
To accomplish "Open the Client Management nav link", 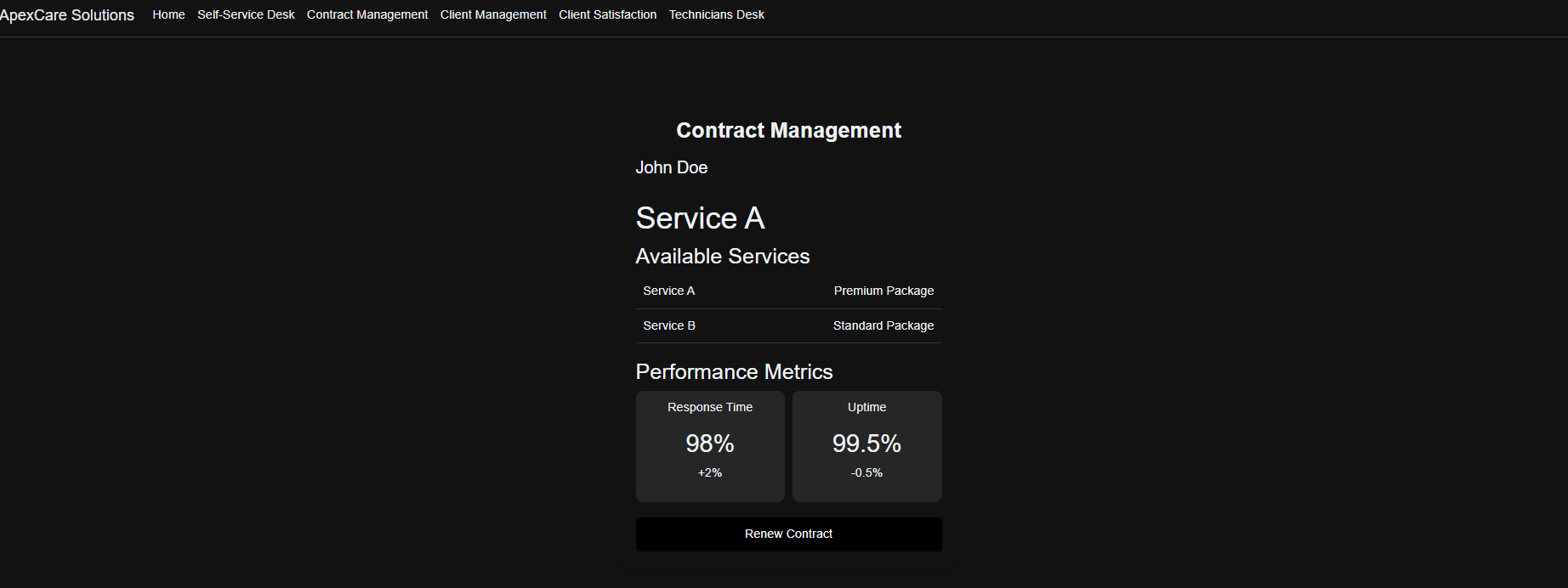I will (x=493, y=14).
